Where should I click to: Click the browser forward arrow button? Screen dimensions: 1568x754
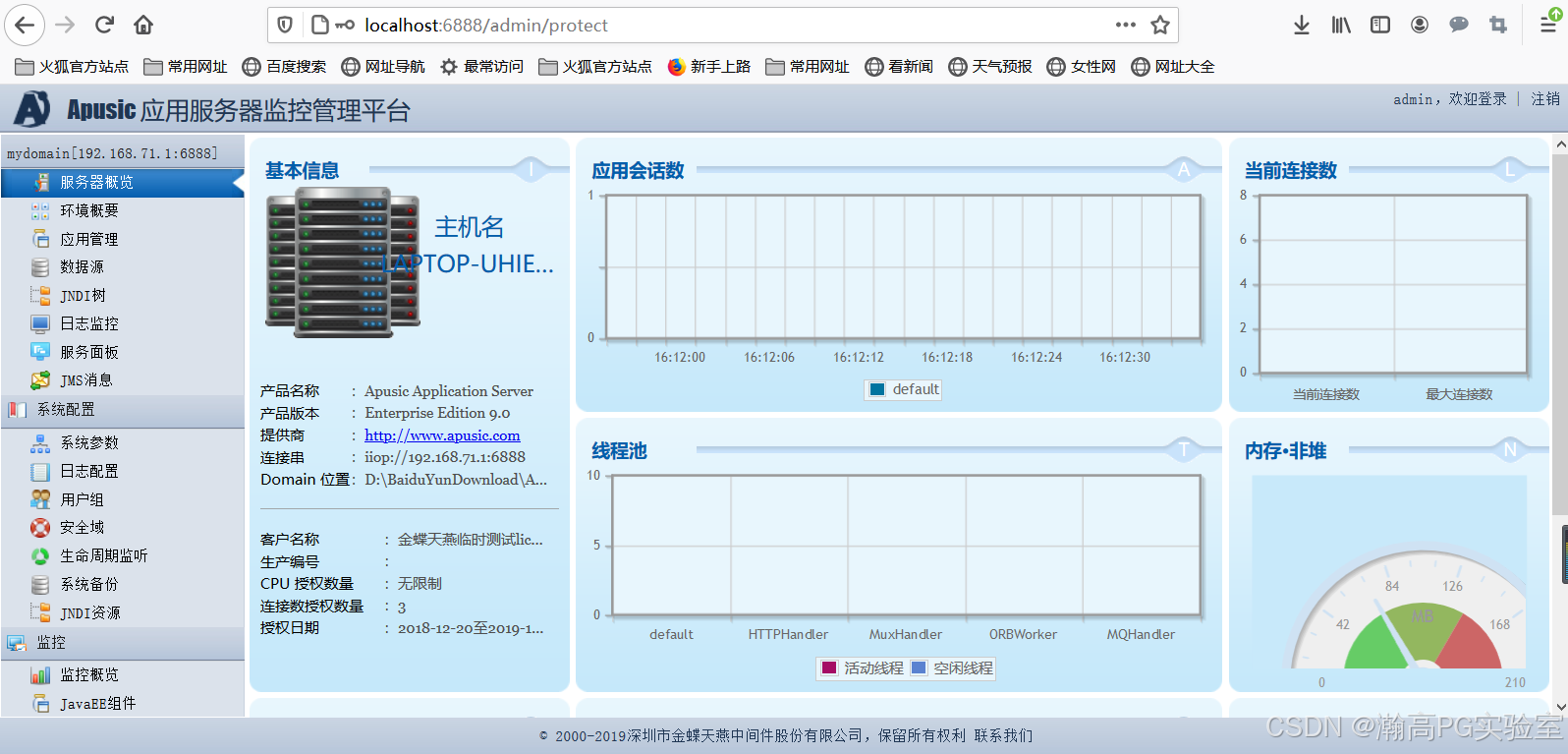click(x=65, y=25)
